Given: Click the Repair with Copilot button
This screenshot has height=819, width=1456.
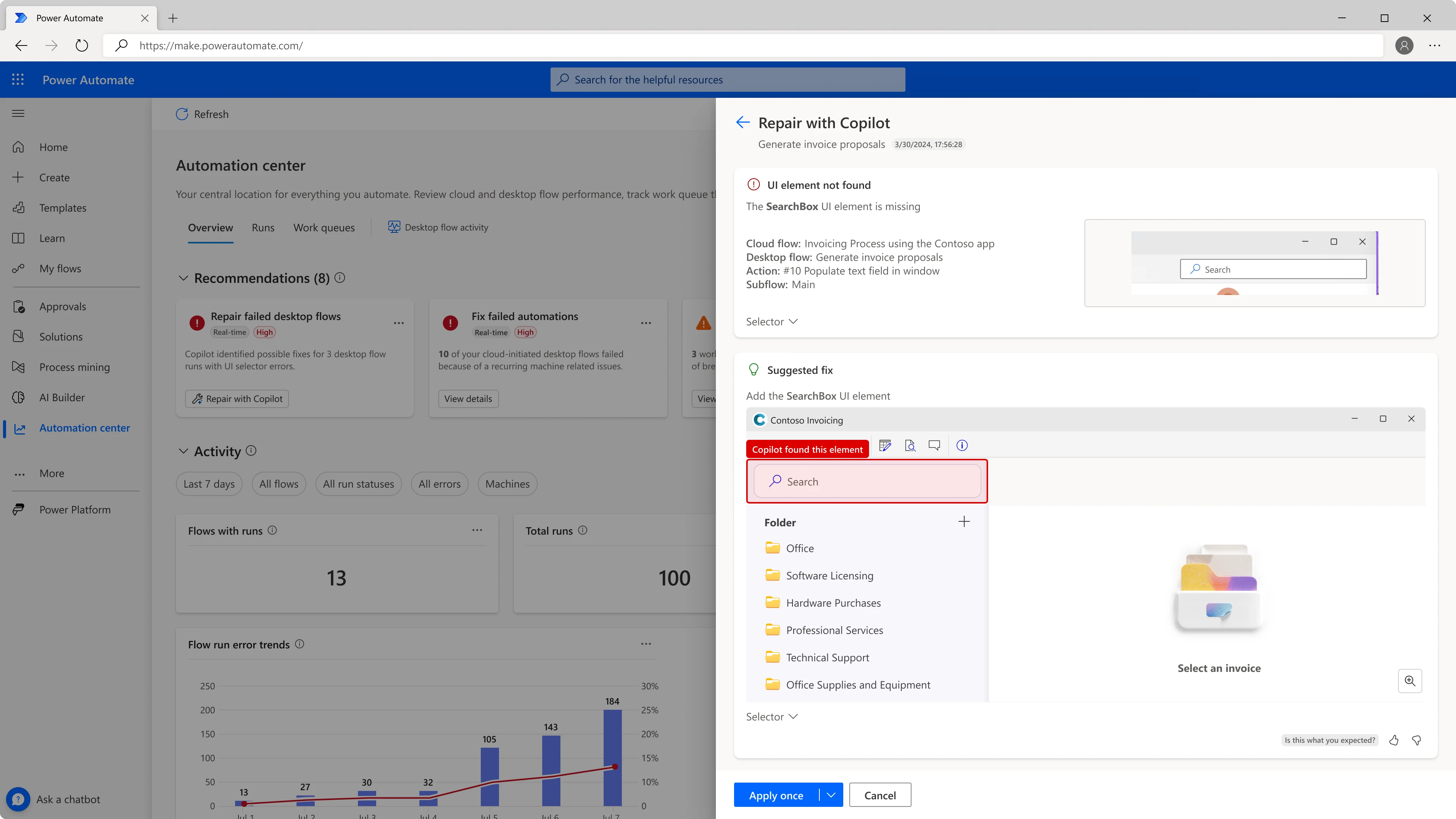Looking at the screenshot, I should coord(236,399).
